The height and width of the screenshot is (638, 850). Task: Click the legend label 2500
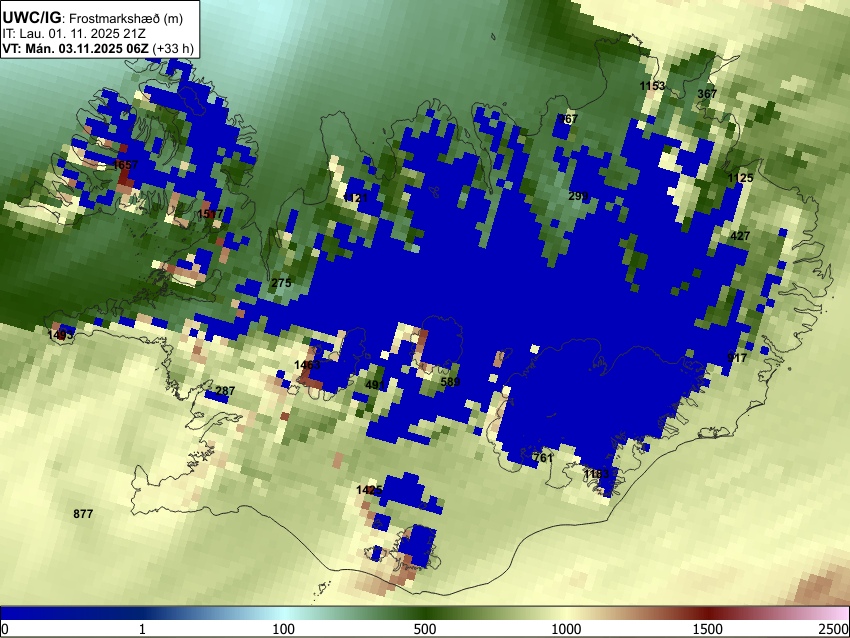coord(834,629)
